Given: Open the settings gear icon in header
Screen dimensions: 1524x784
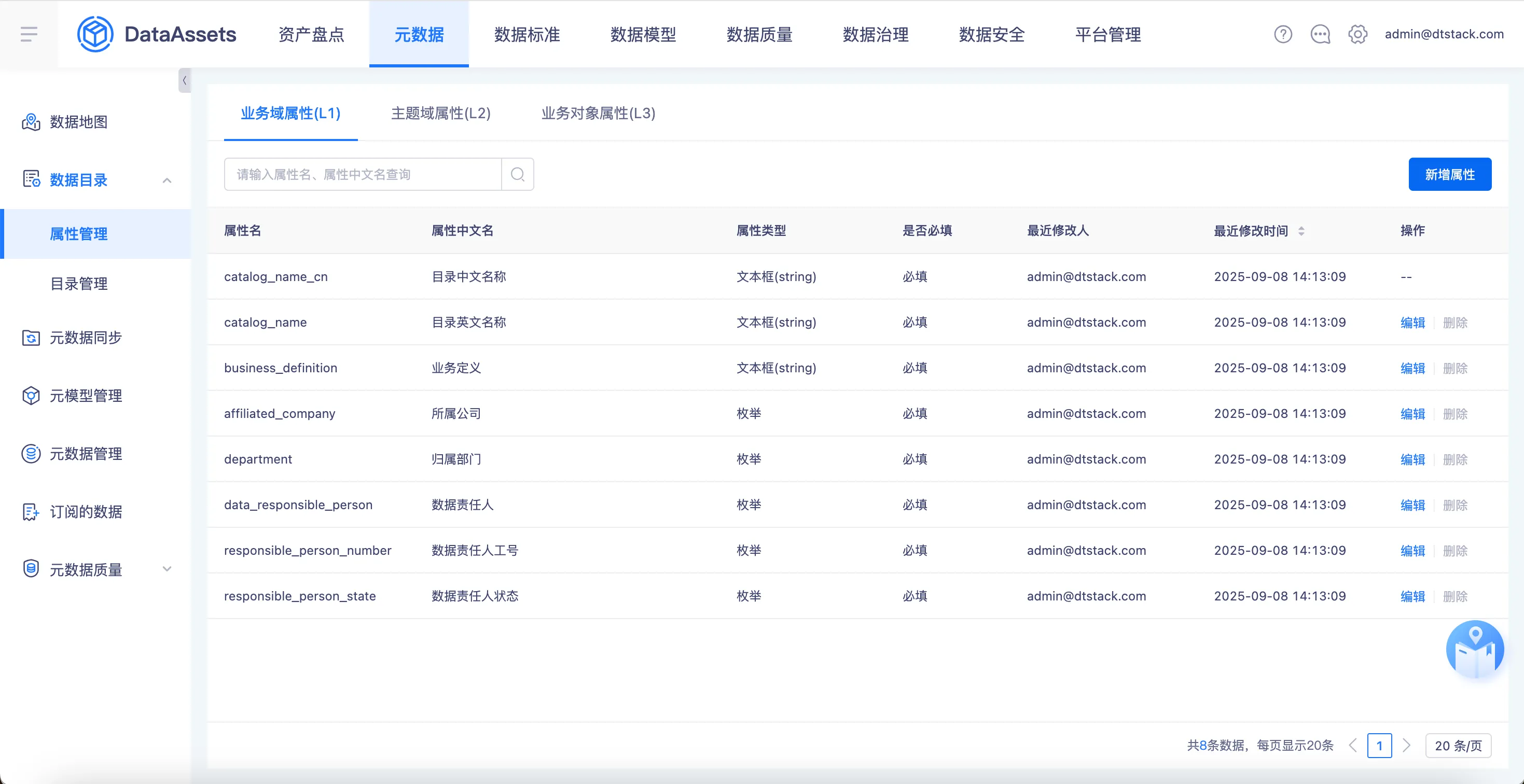Looking at the screenshot, I should coord(1357,34).
